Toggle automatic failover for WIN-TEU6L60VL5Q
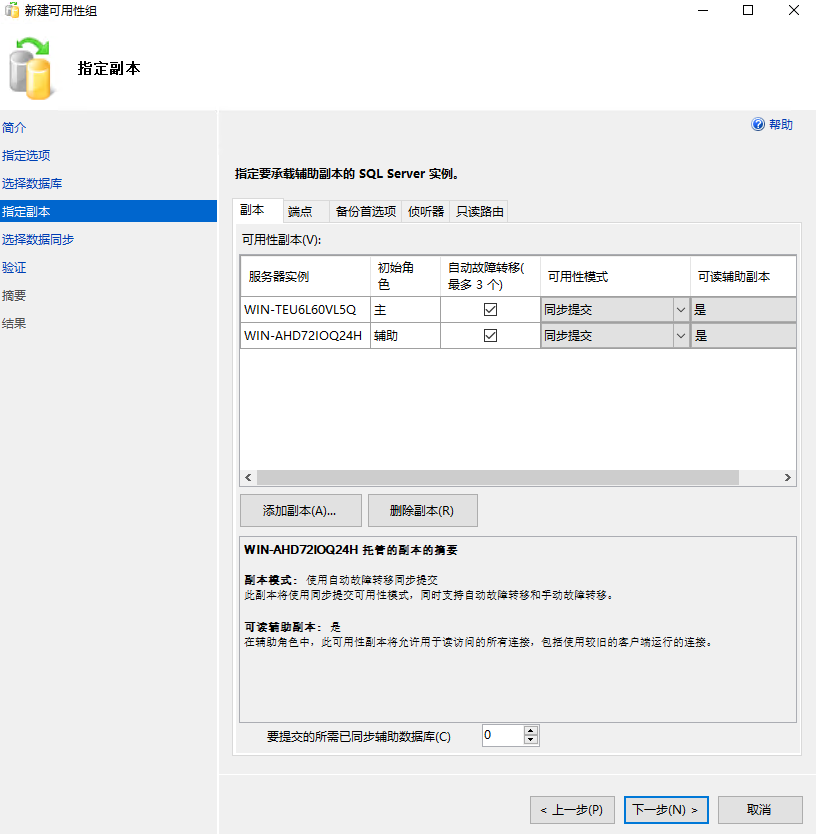This screenshot has width=816, height=834. (x=490, y=310)
